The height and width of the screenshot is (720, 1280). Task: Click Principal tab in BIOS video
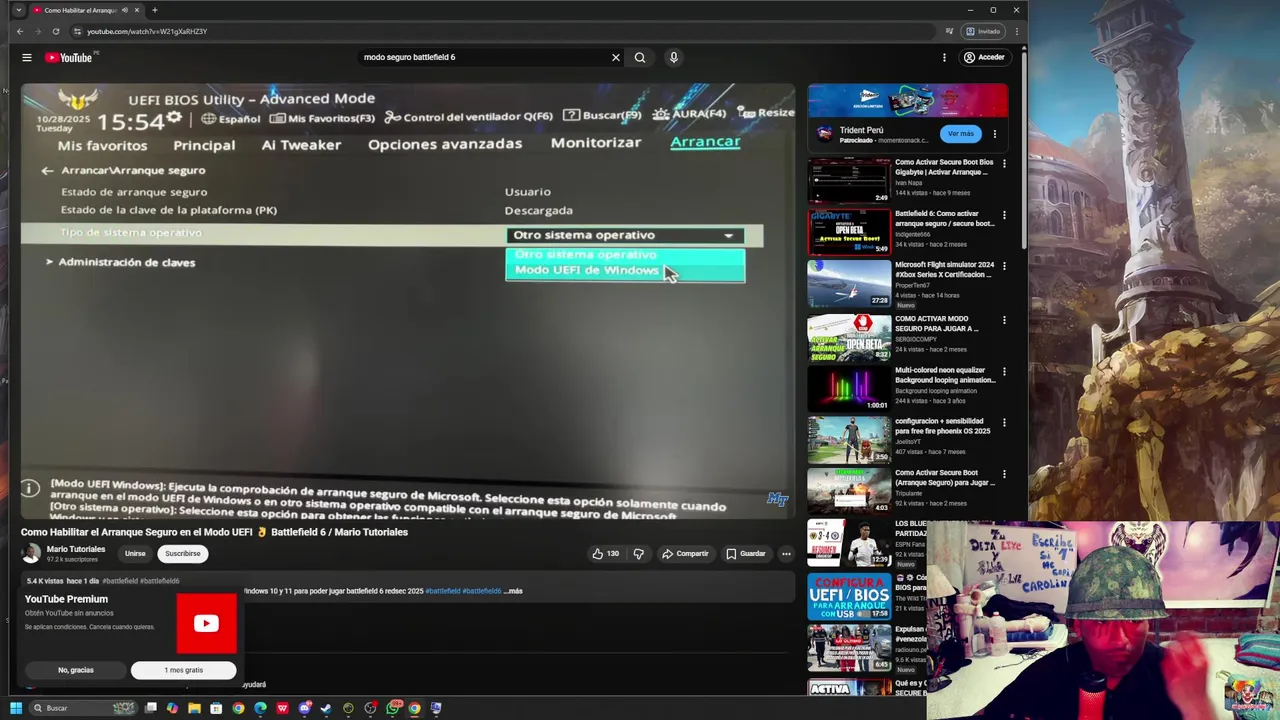[204, 145]
